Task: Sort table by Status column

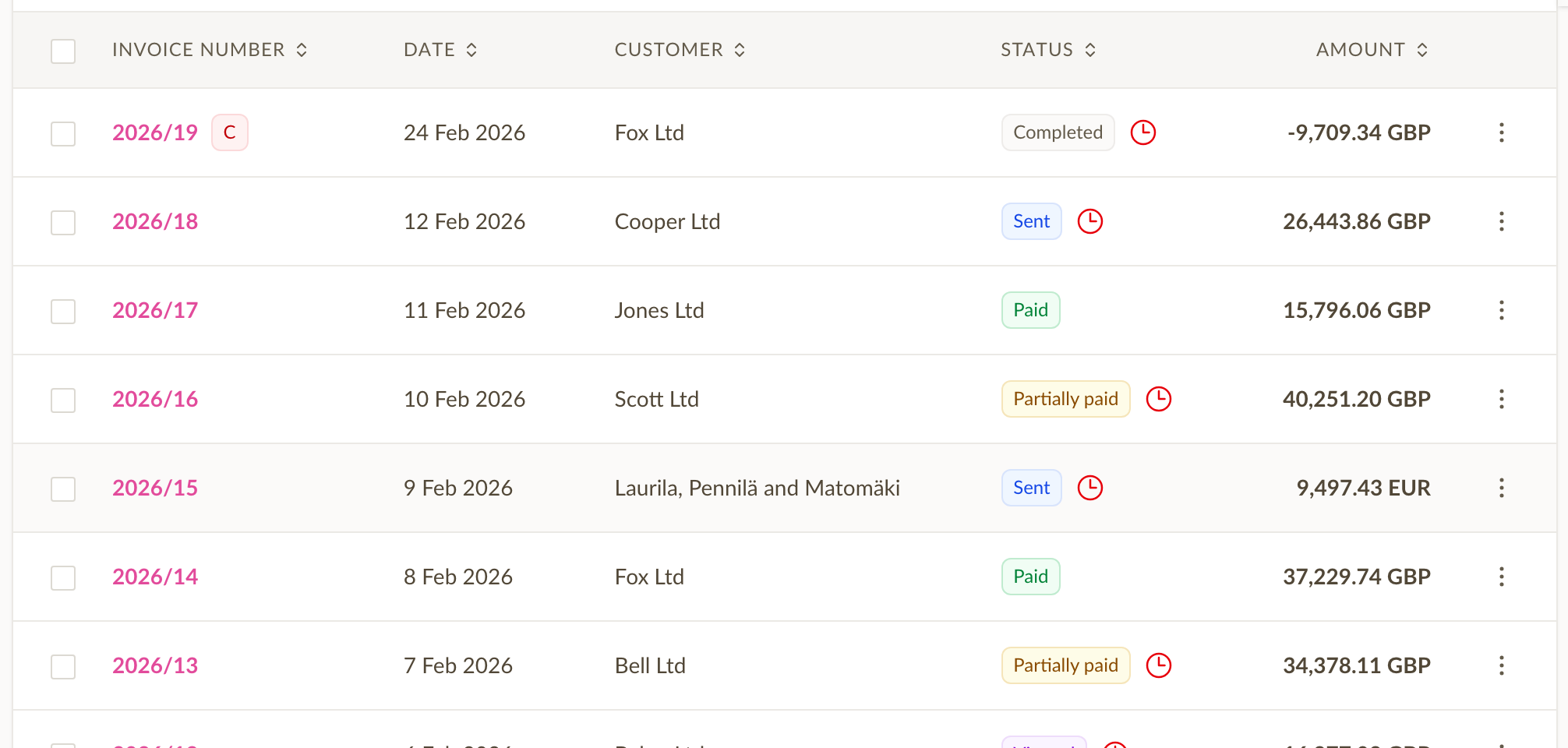Action: pos(1049,50)
